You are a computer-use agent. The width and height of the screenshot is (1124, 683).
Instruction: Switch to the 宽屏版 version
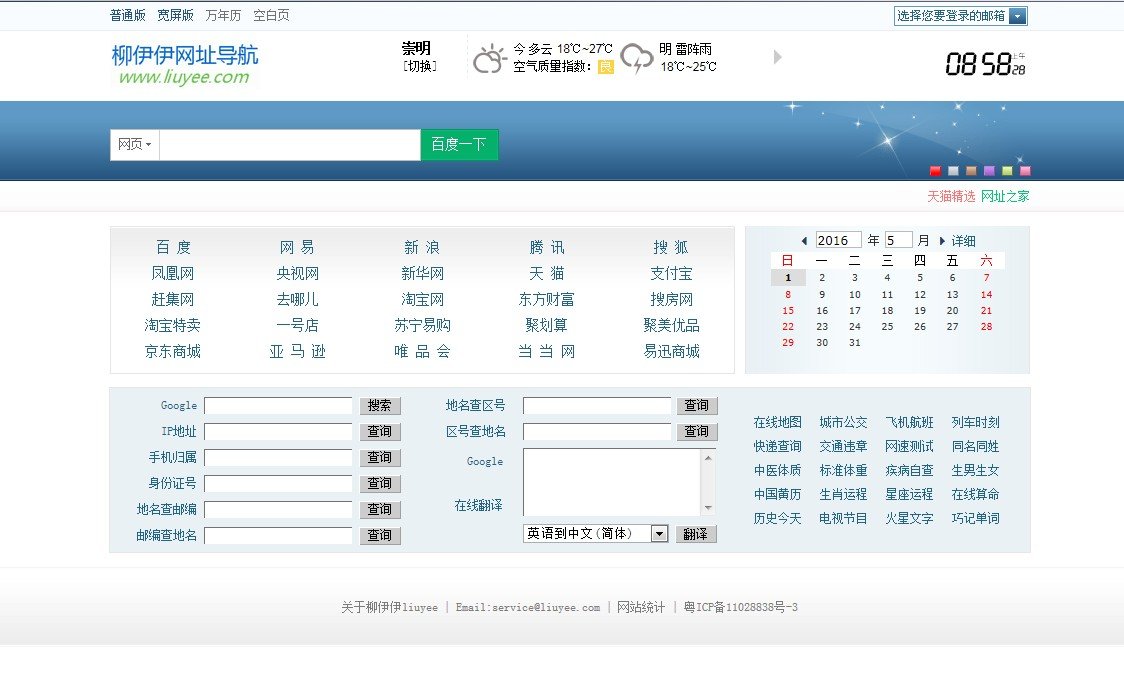coord(174,15)
